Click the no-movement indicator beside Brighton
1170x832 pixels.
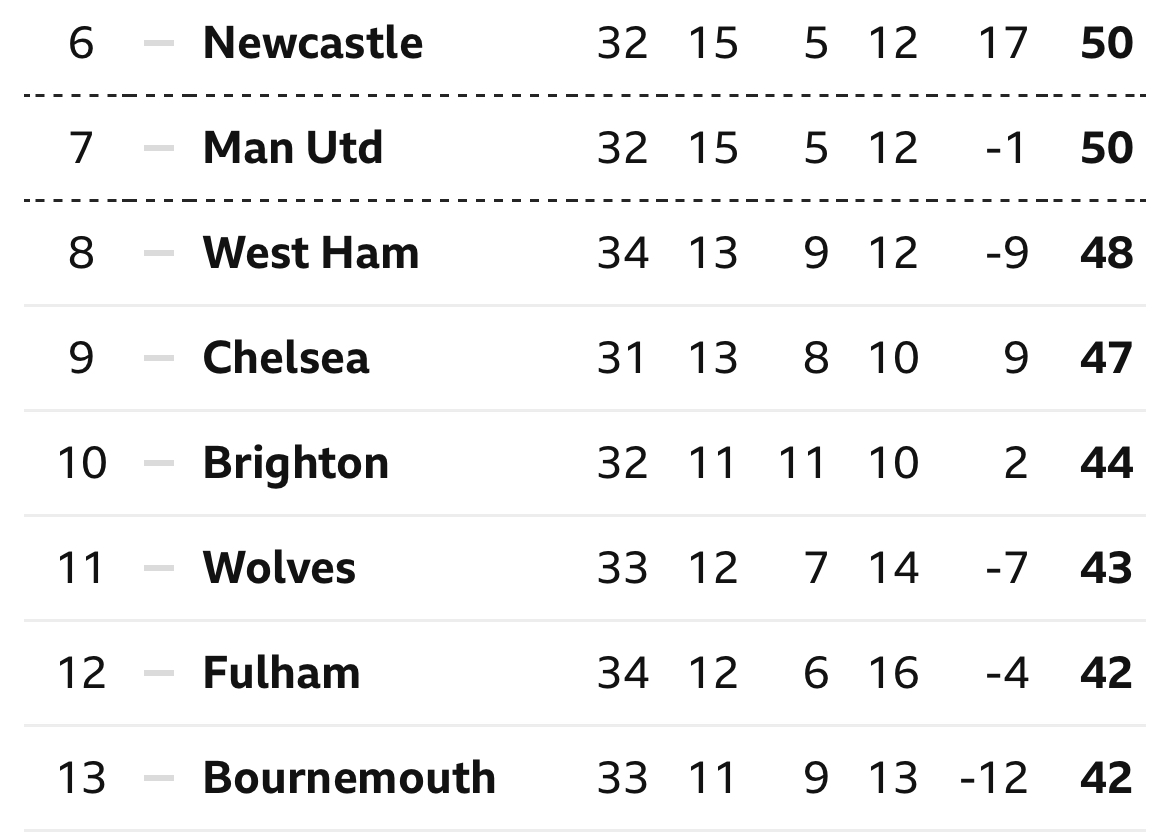159,463
